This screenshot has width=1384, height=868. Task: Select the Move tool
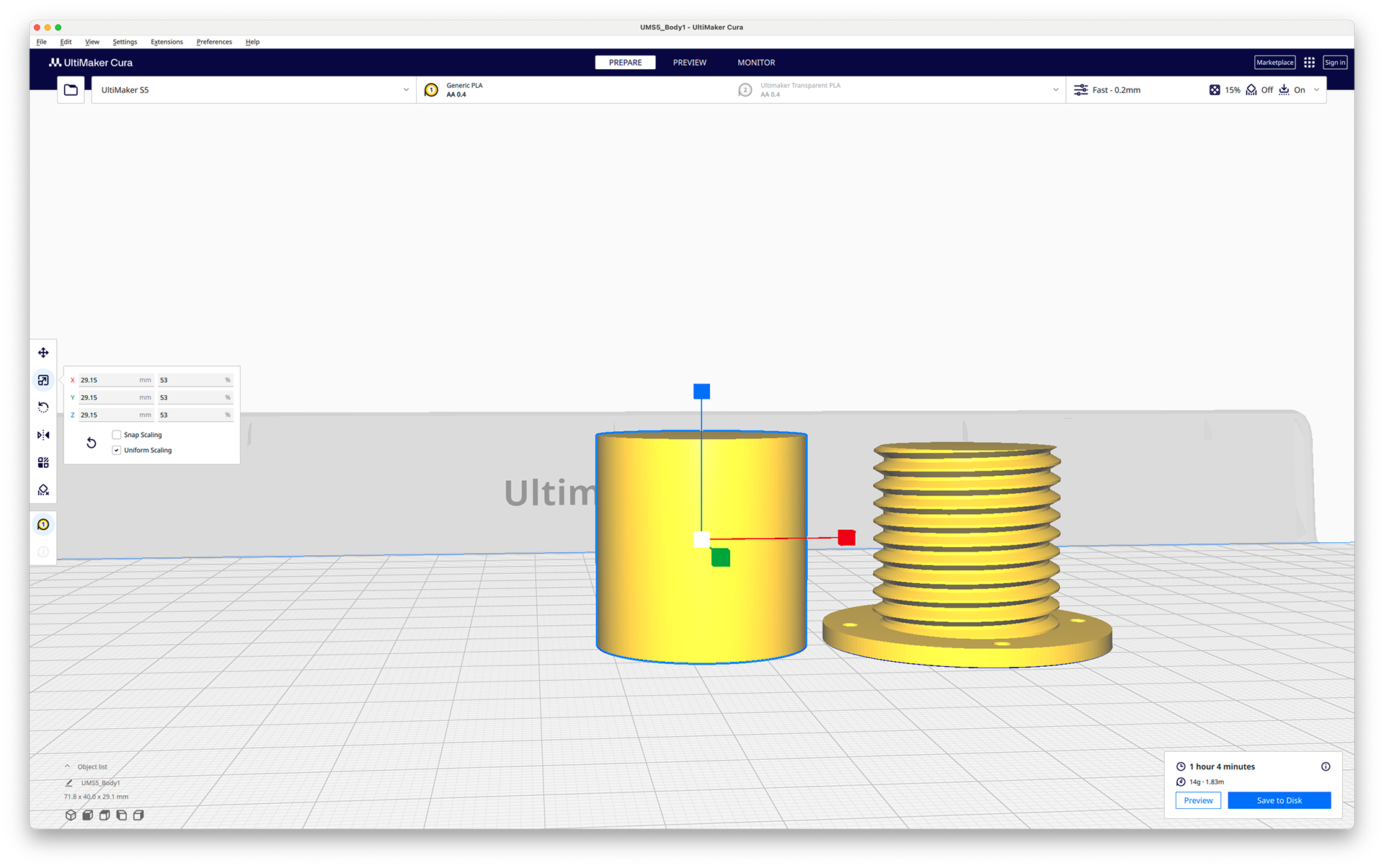(43, 353)
